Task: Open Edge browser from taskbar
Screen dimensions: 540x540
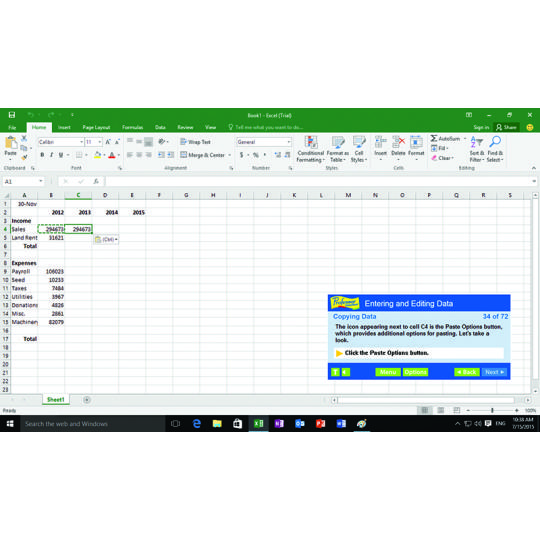Action: click(x=197, y=424)
